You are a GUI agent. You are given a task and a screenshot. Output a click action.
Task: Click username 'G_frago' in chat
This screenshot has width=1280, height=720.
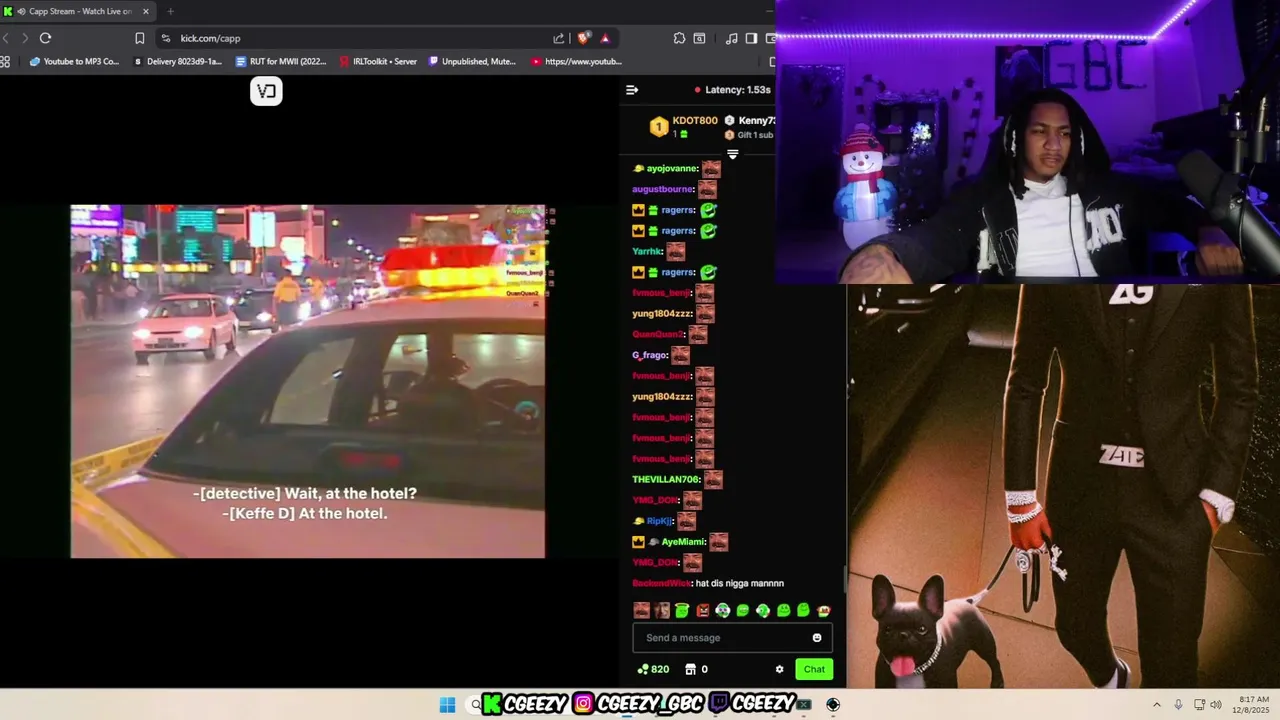649,355
